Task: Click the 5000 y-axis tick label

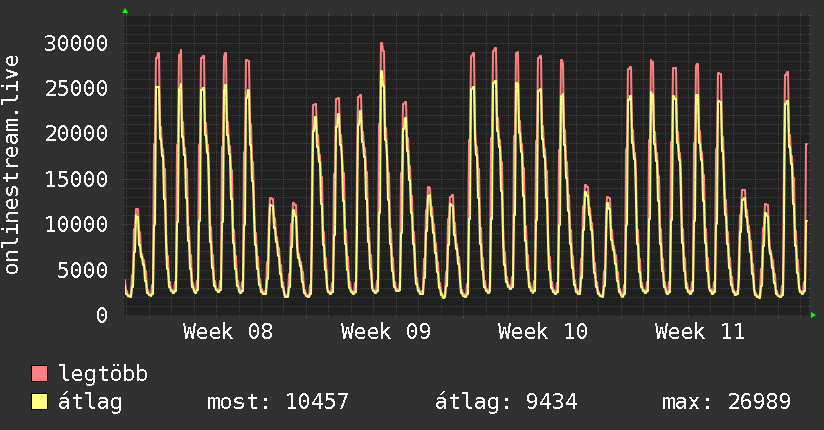Action: (x=83, y=270)
